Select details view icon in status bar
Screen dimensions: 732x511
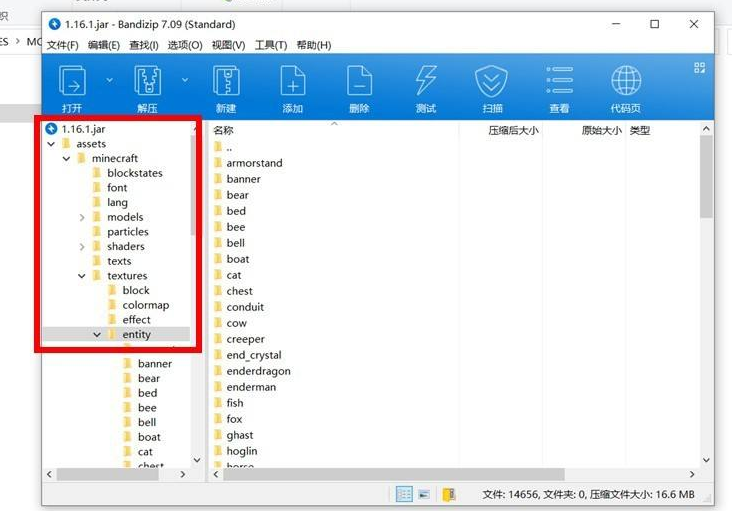point(404,494)
